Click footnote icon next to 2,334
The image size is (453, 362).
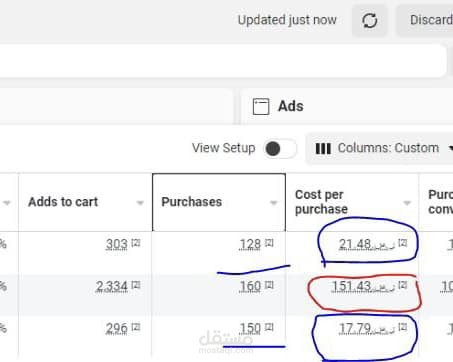136,285
